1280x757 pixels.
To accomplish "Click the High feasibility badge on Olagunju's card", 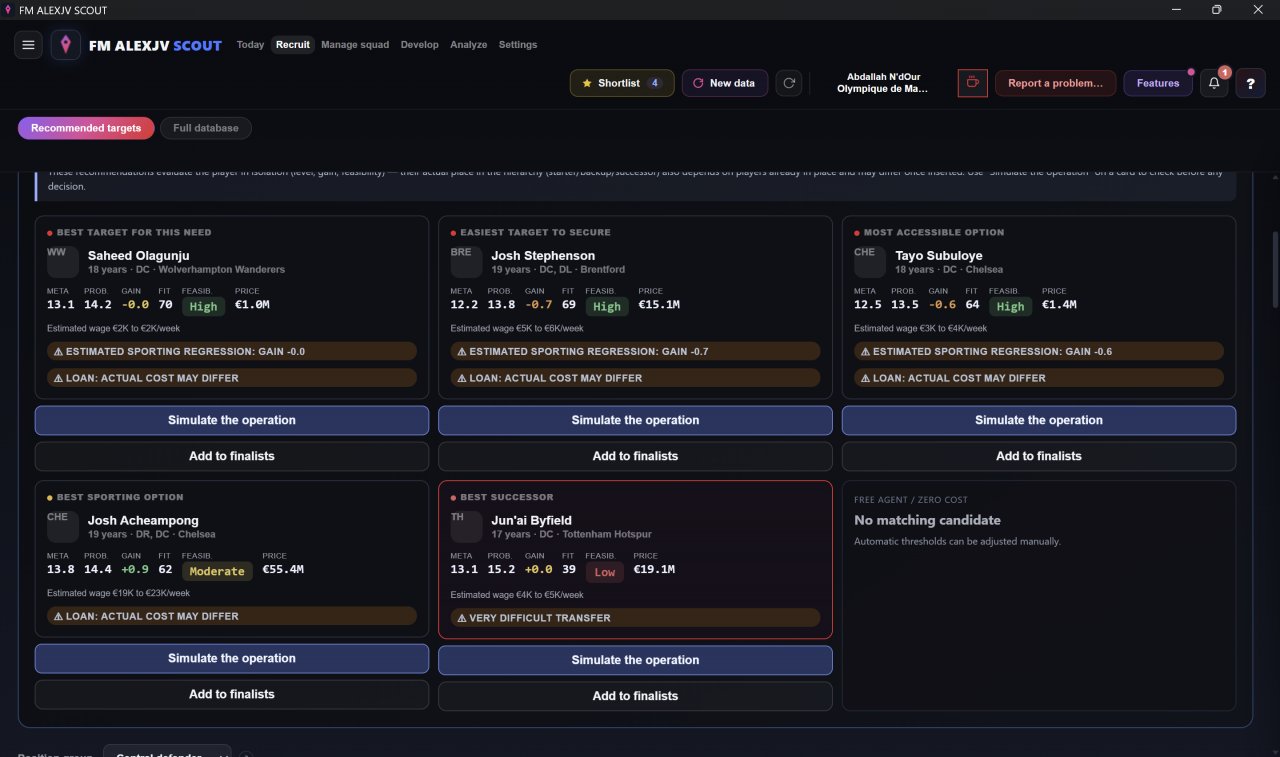I will [203, 306].
